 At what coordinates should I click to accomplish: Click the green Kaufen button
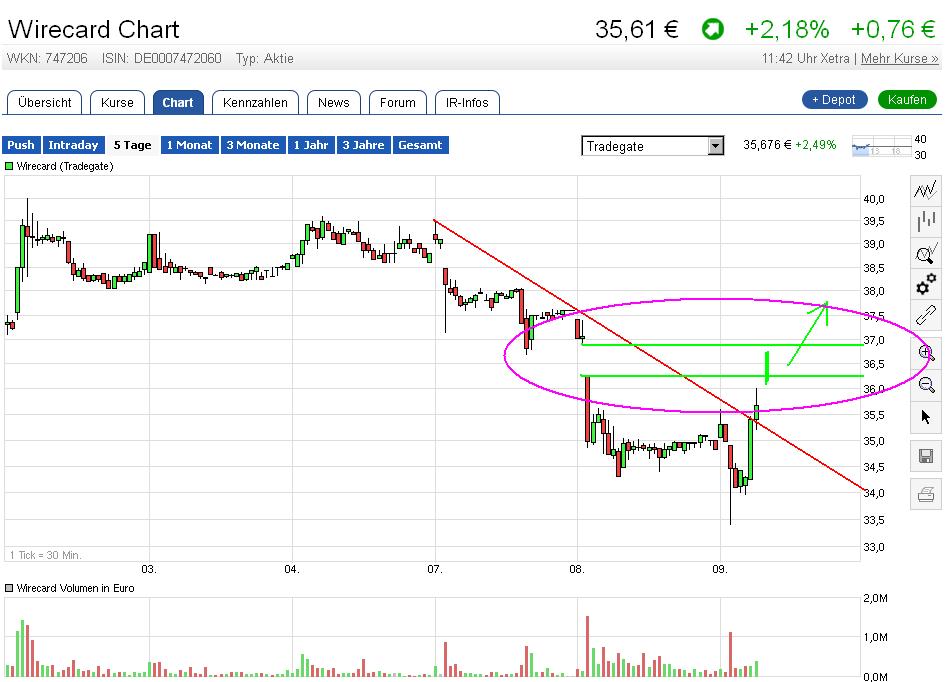(x=907, y=100)
